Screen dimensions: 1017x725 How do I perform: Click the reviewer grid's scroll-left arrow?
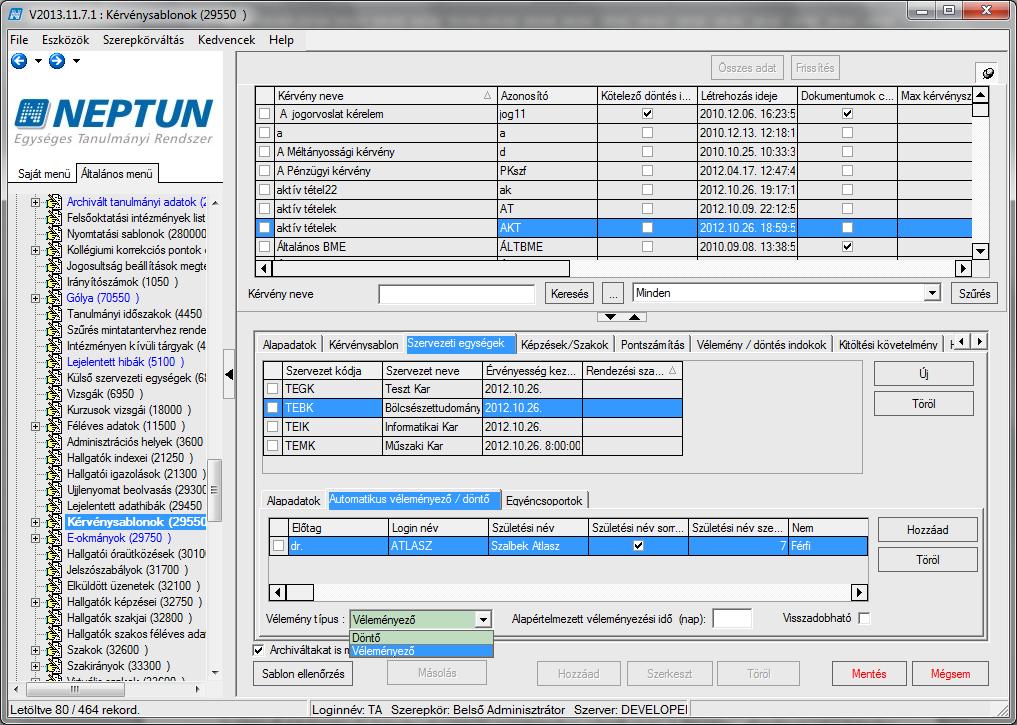point(278,591)
